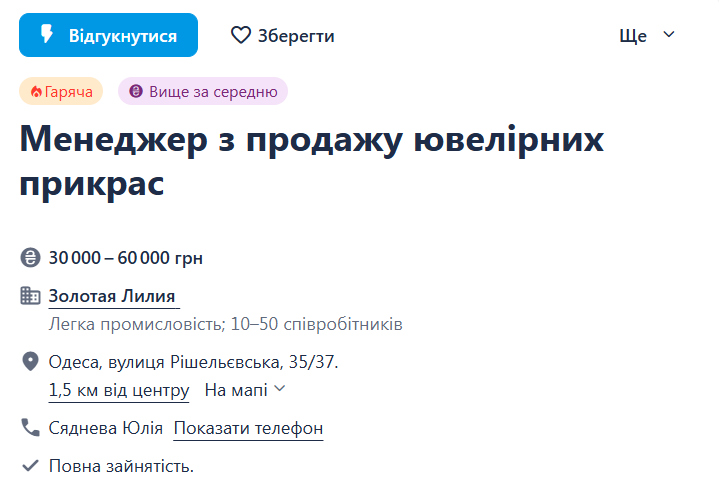Toggle the heart icon to save vacancy
The image size is (719, 482).
[241, 35]
